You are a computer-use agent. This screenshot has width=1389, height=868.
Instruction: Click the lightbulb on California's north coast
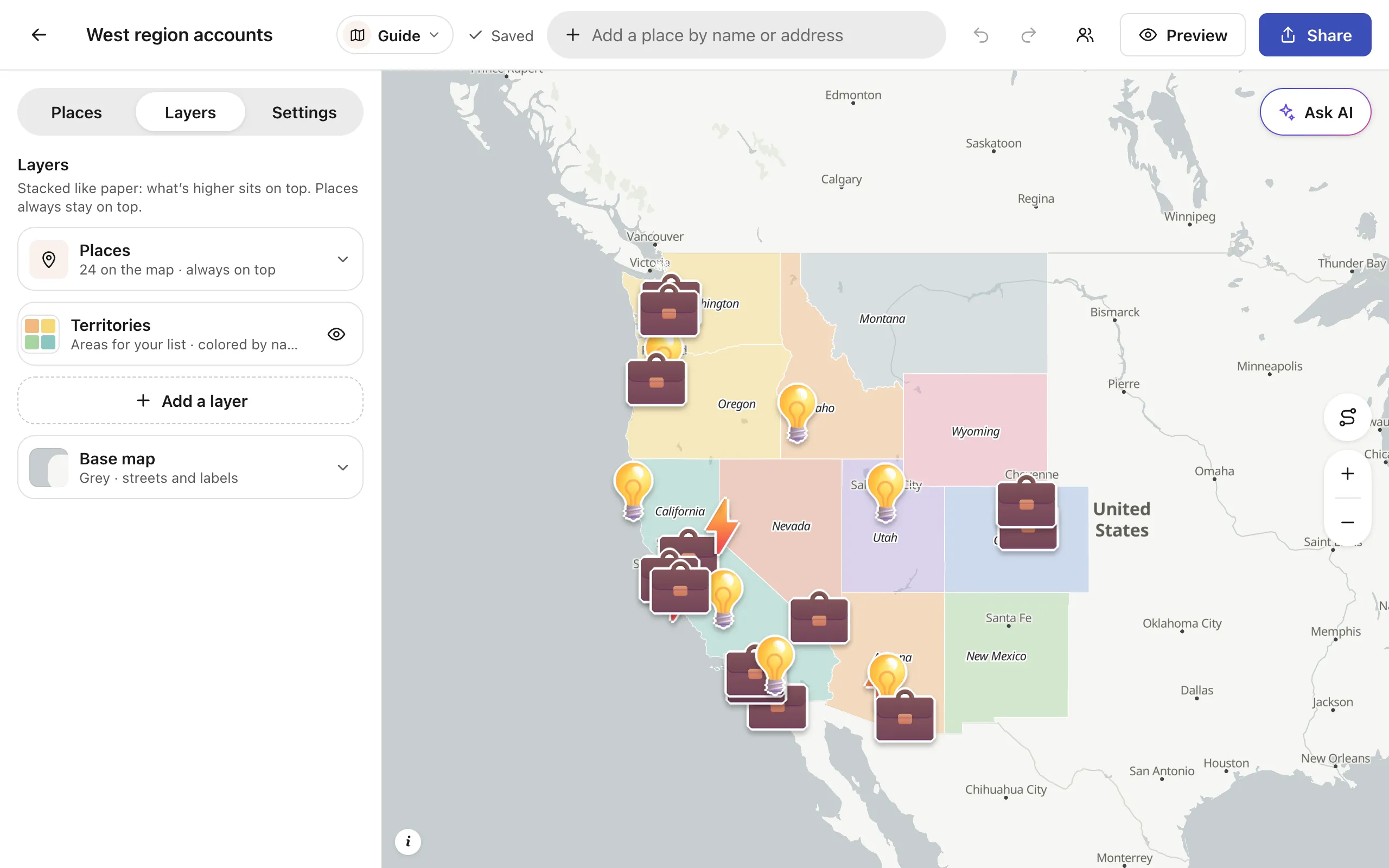pyautogui.click(x=633, y=492)
